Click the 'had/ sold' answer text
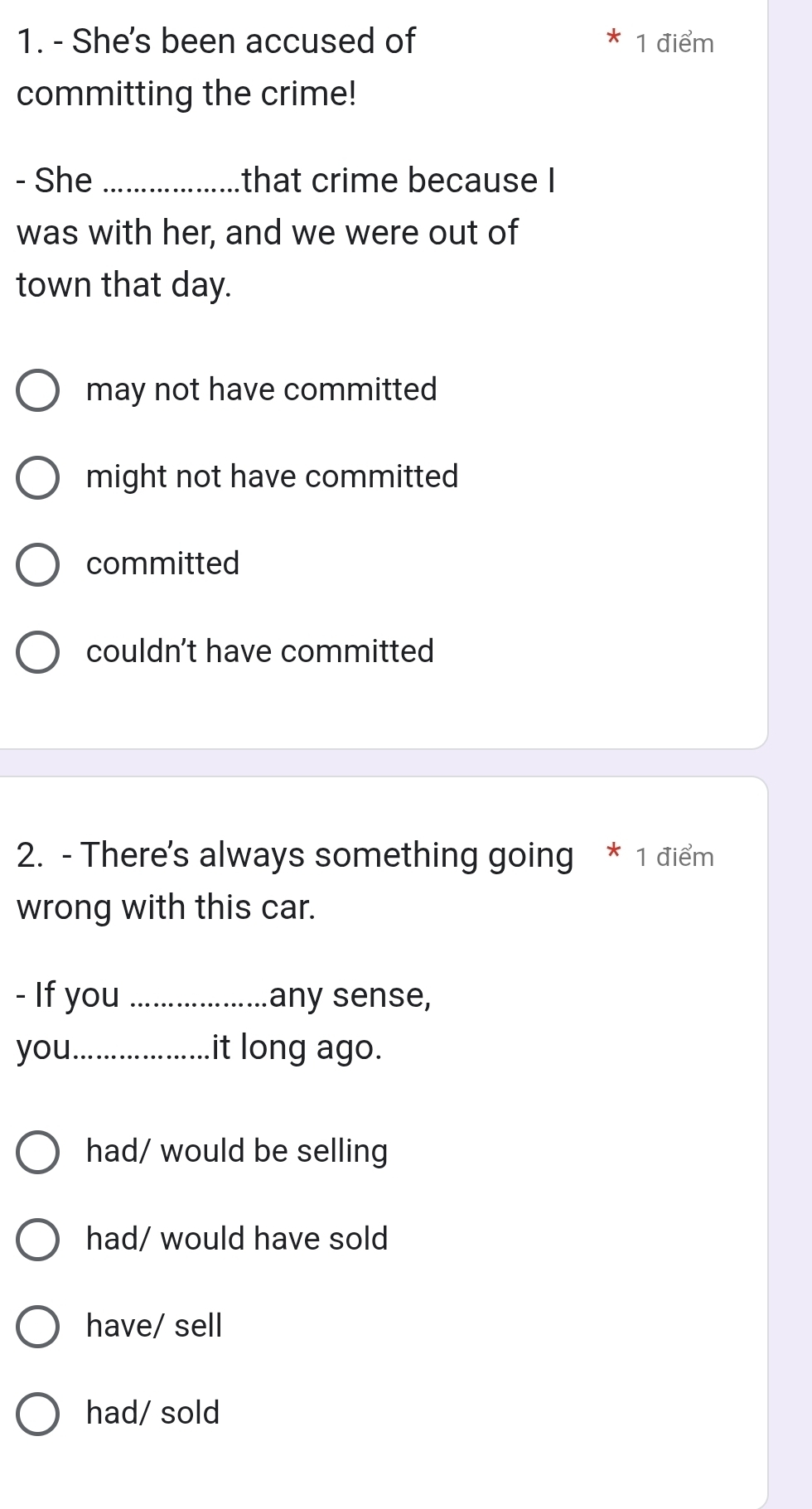 (153, 1412)
